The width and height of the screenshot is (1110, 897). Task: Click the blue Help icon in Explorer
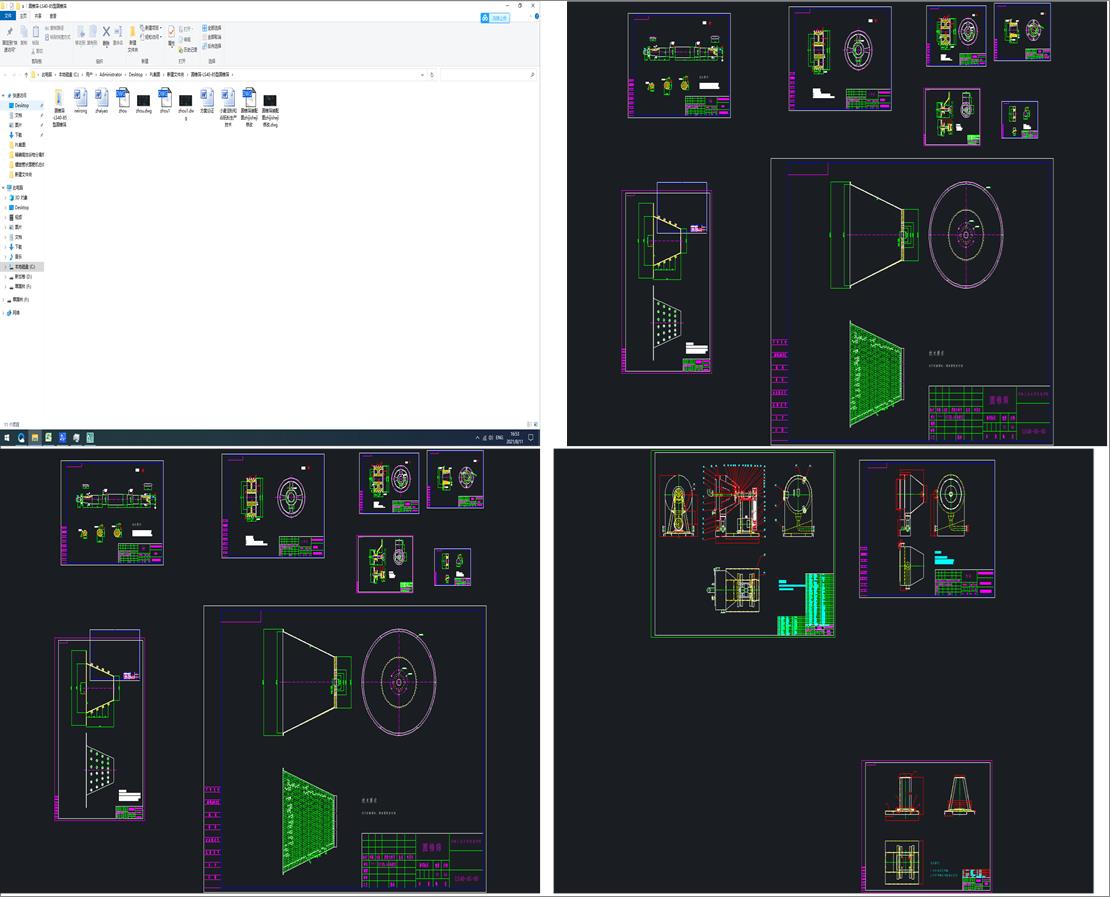[537, 16]
